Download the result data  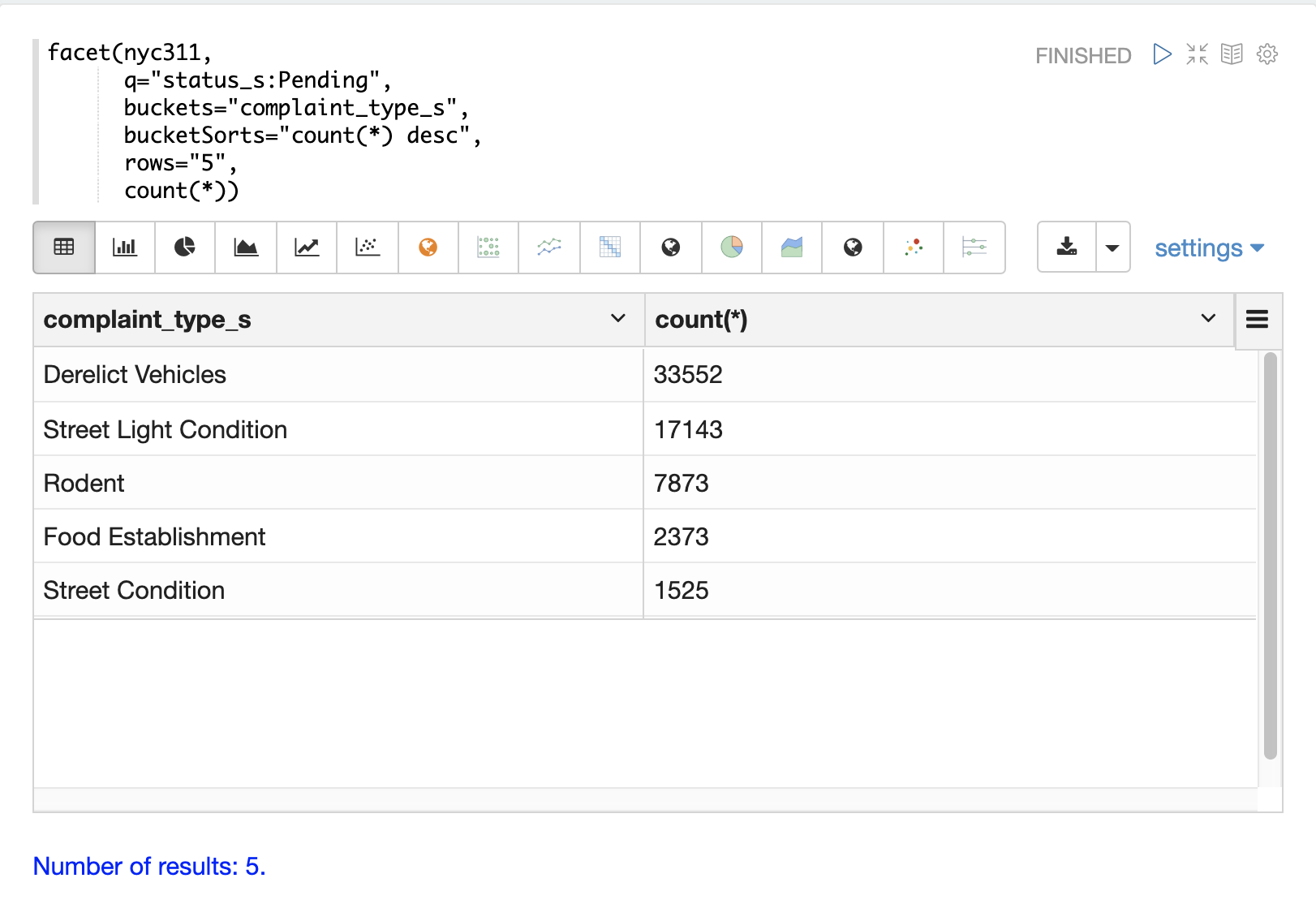point(1067,248)
